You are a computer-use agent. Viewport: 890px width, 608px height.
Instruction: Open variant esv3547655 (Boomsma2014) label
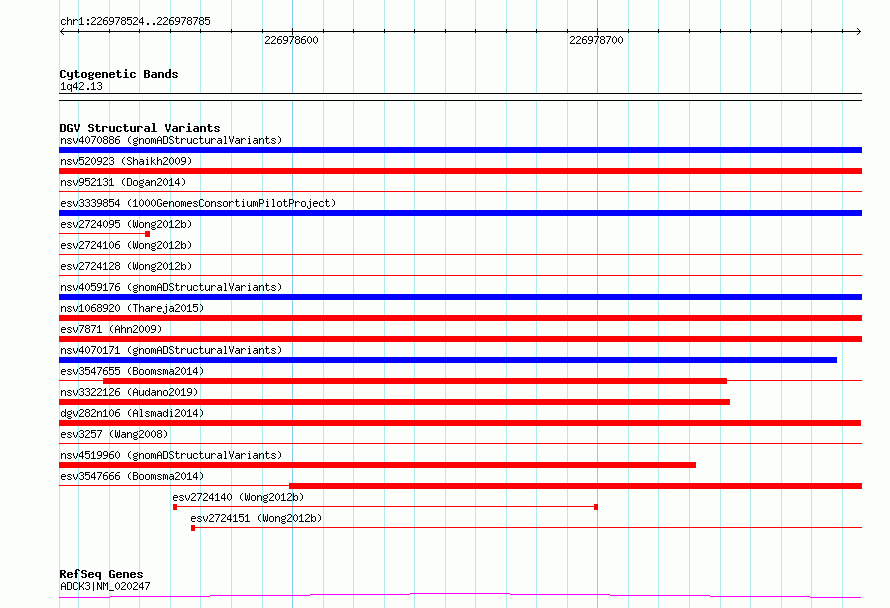click(132, 371)
